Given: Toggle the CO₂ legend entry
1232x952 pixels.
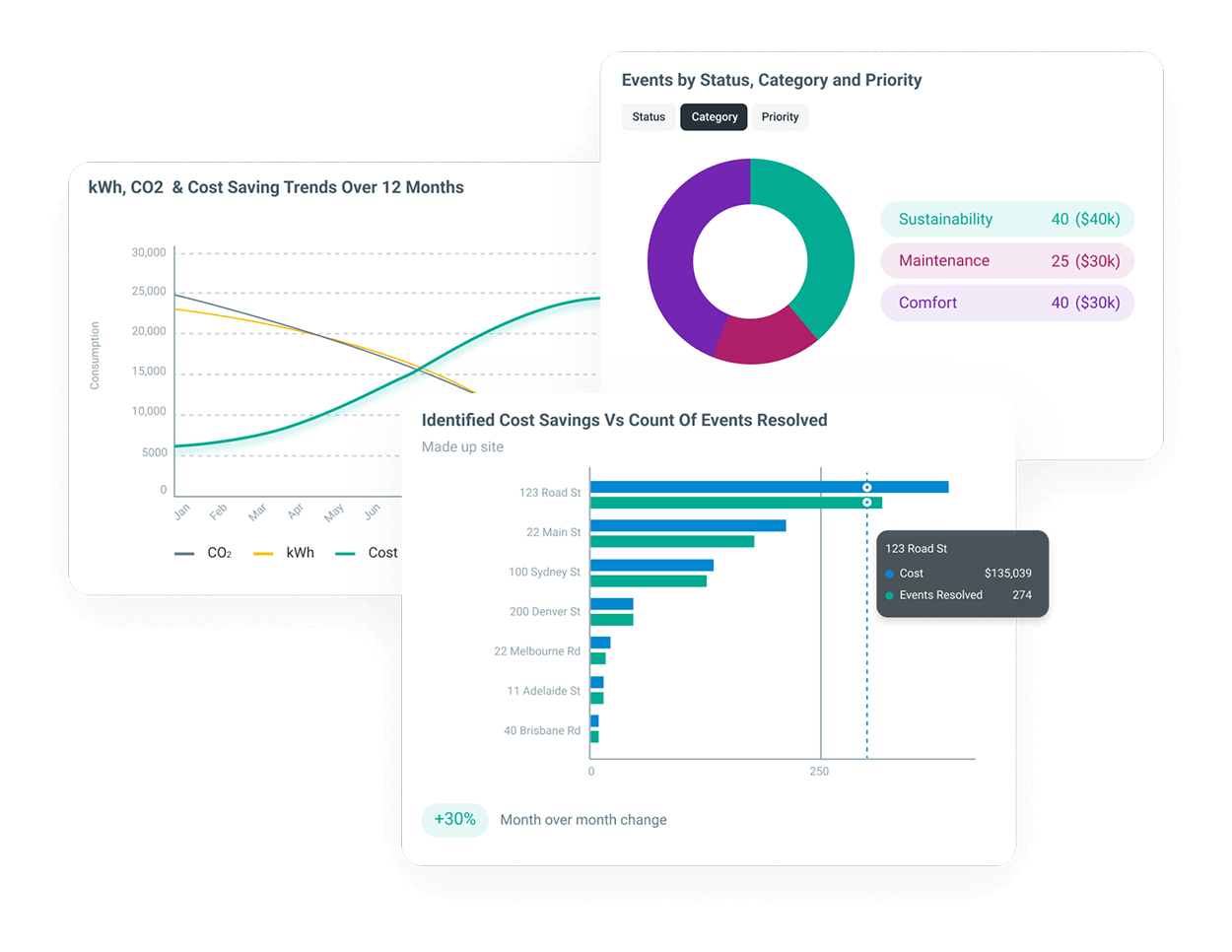Looking at the screenshot, I should [203, 554].
